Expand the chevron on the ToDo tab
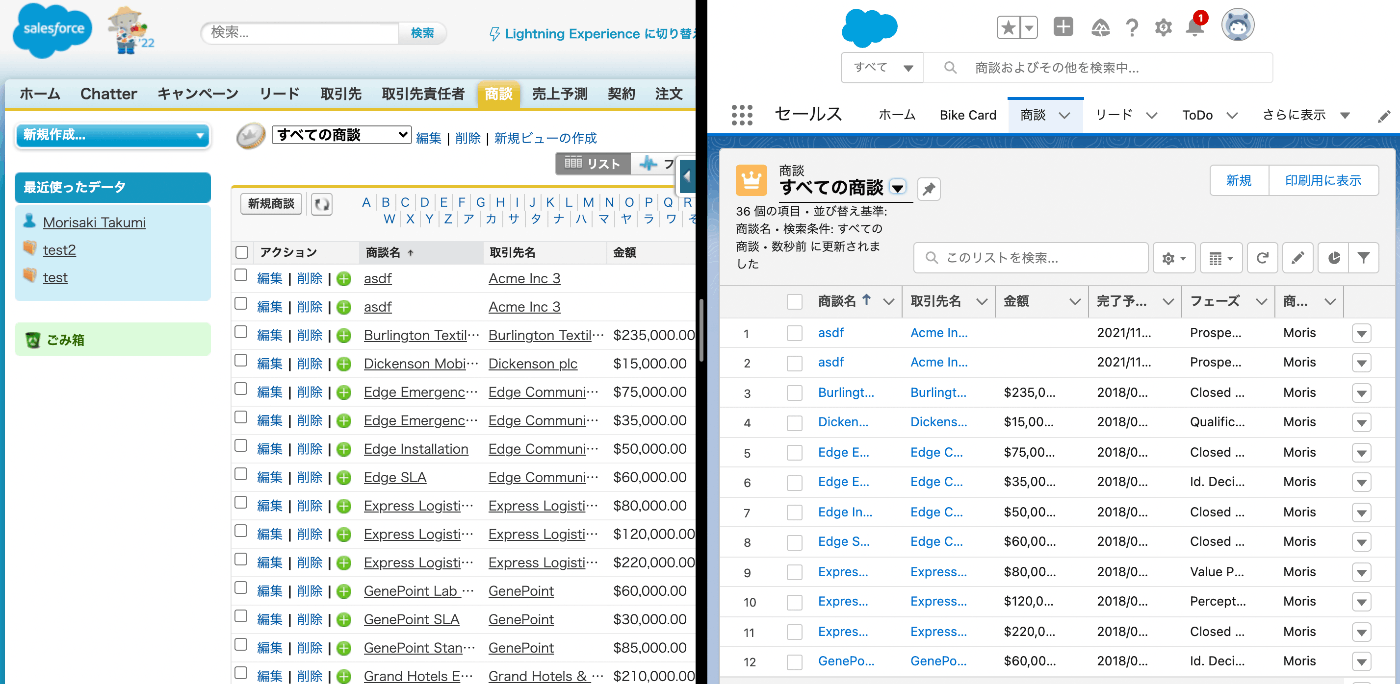1400x684 pixels. click(1232, 116)
